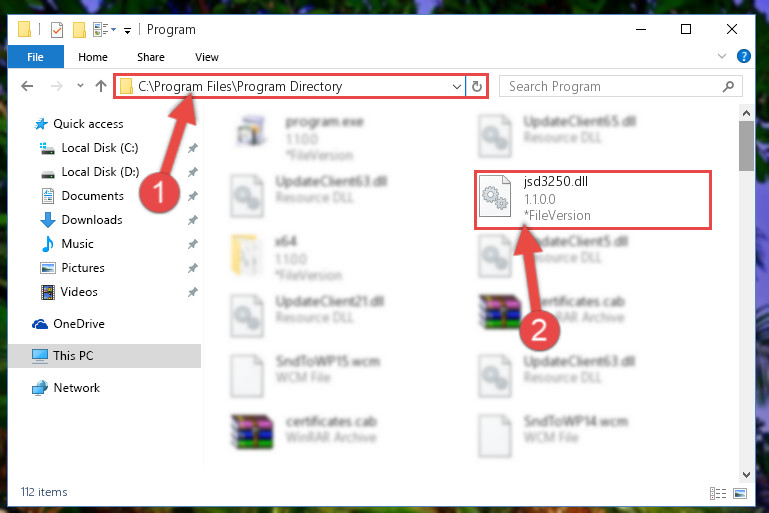The width and height of the screenshot is (769, 513).
Task: Expand the address bar history dropdown
Action: tap(457, 87)
